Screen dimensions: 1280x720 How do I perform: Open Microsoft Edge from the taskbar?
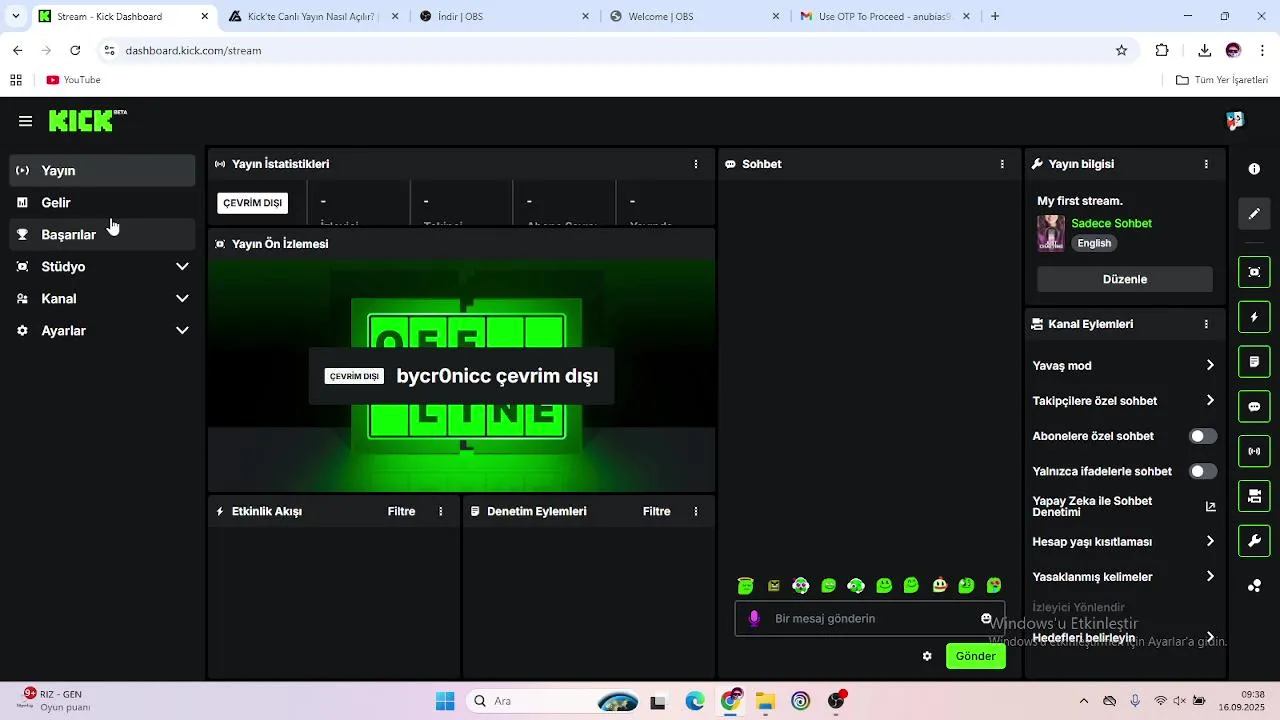[695, 701]
